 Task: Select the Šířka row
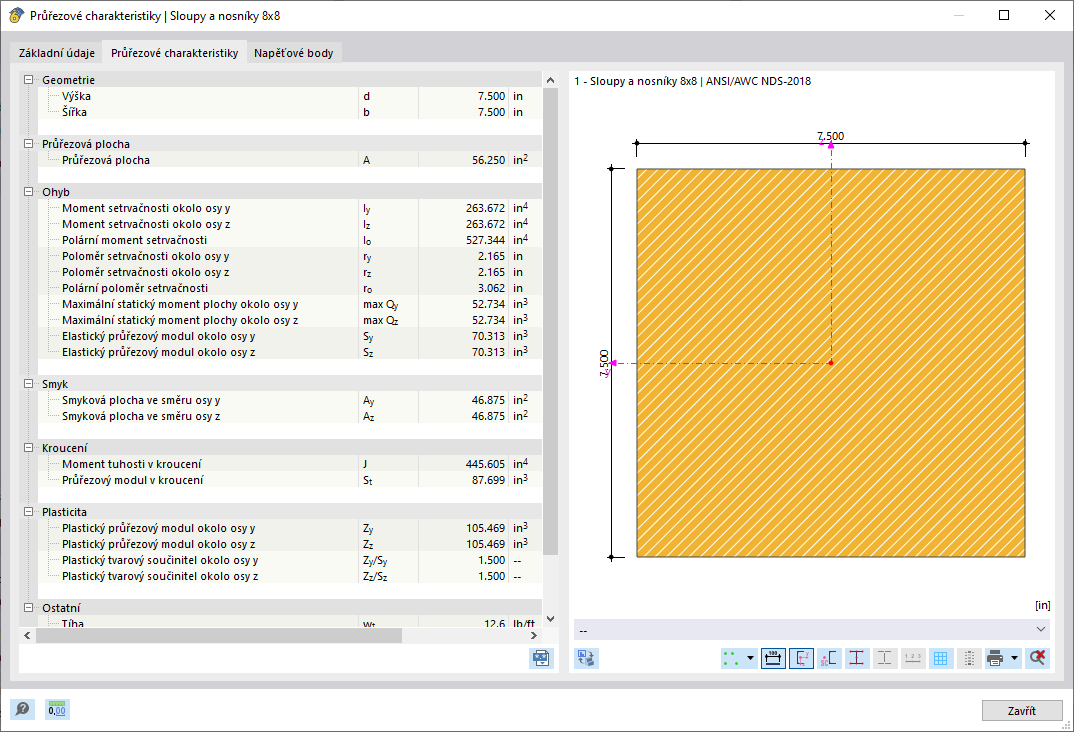click(x=290, y=112)
